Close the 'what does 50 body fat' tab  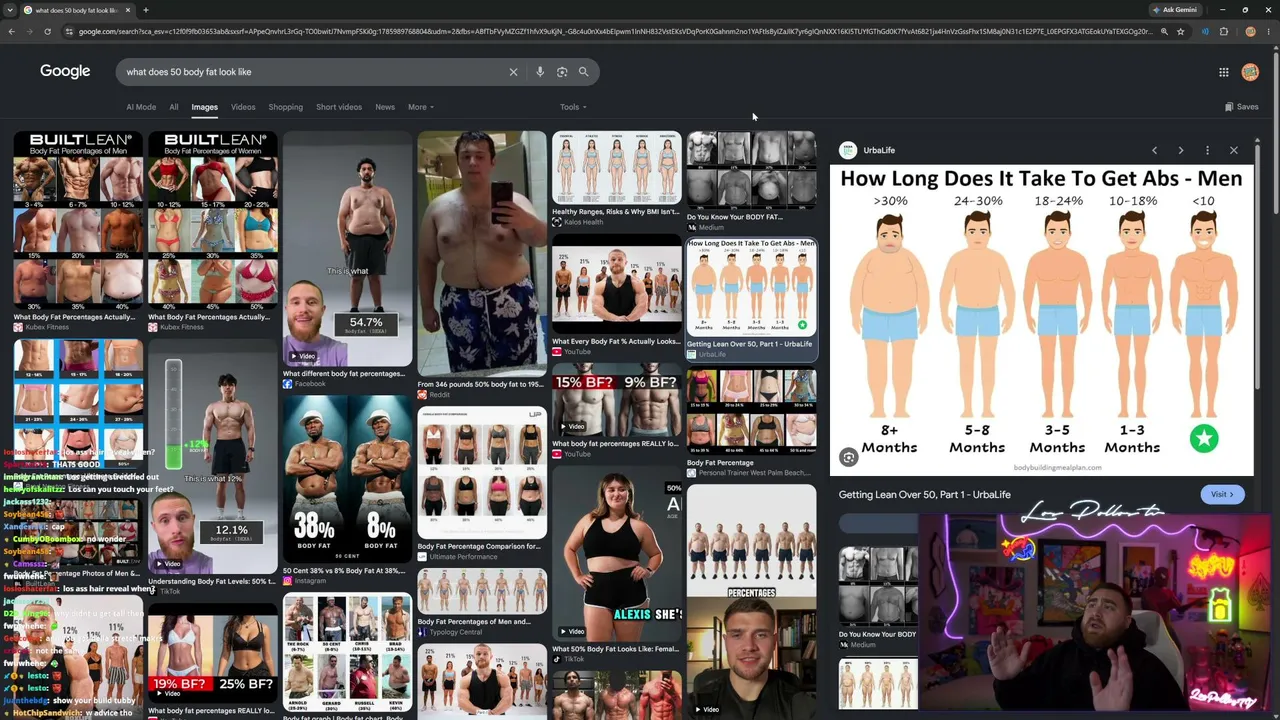(x=128, y=10)
